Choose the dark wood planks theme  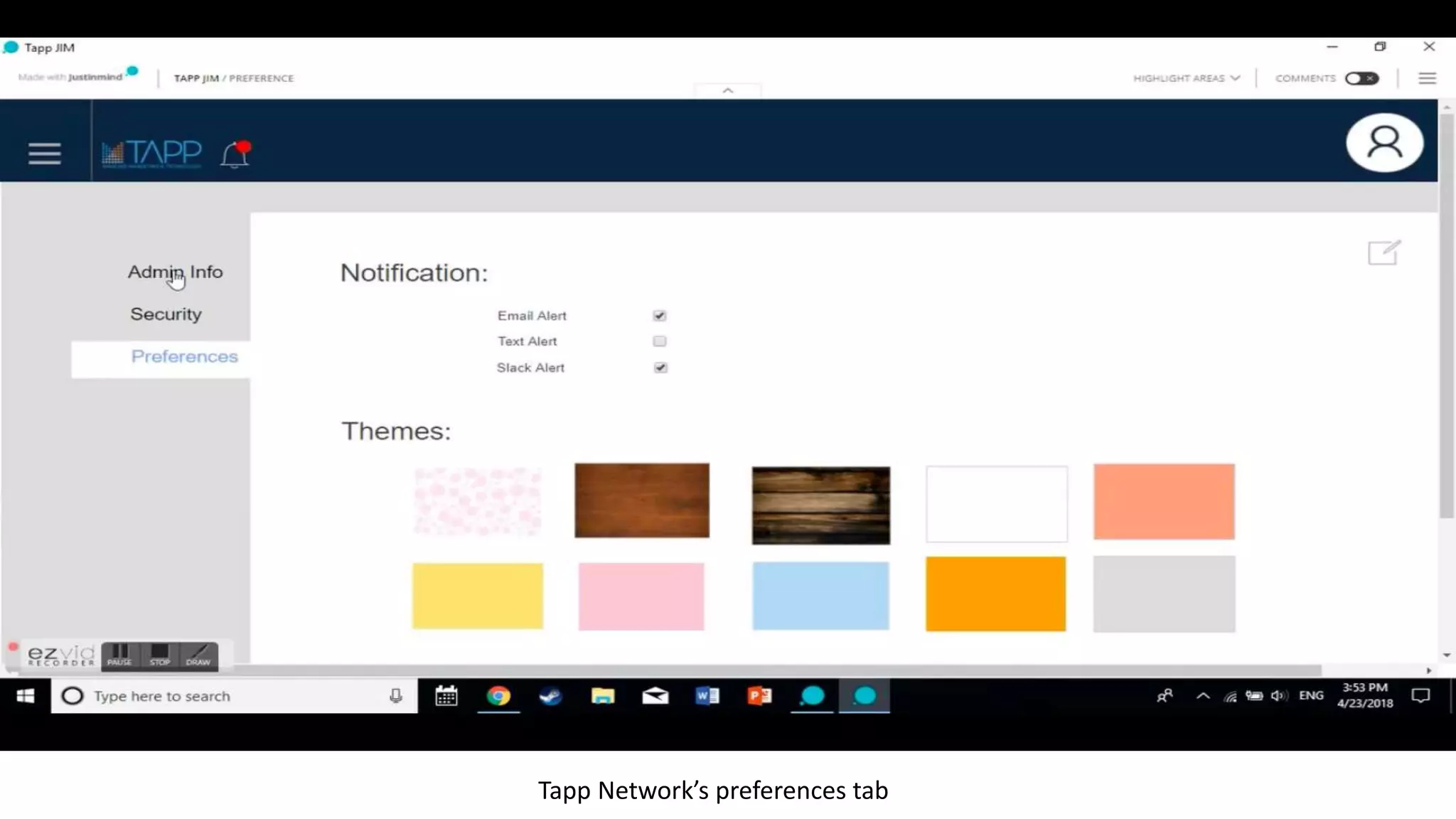[x=821, y=505]
